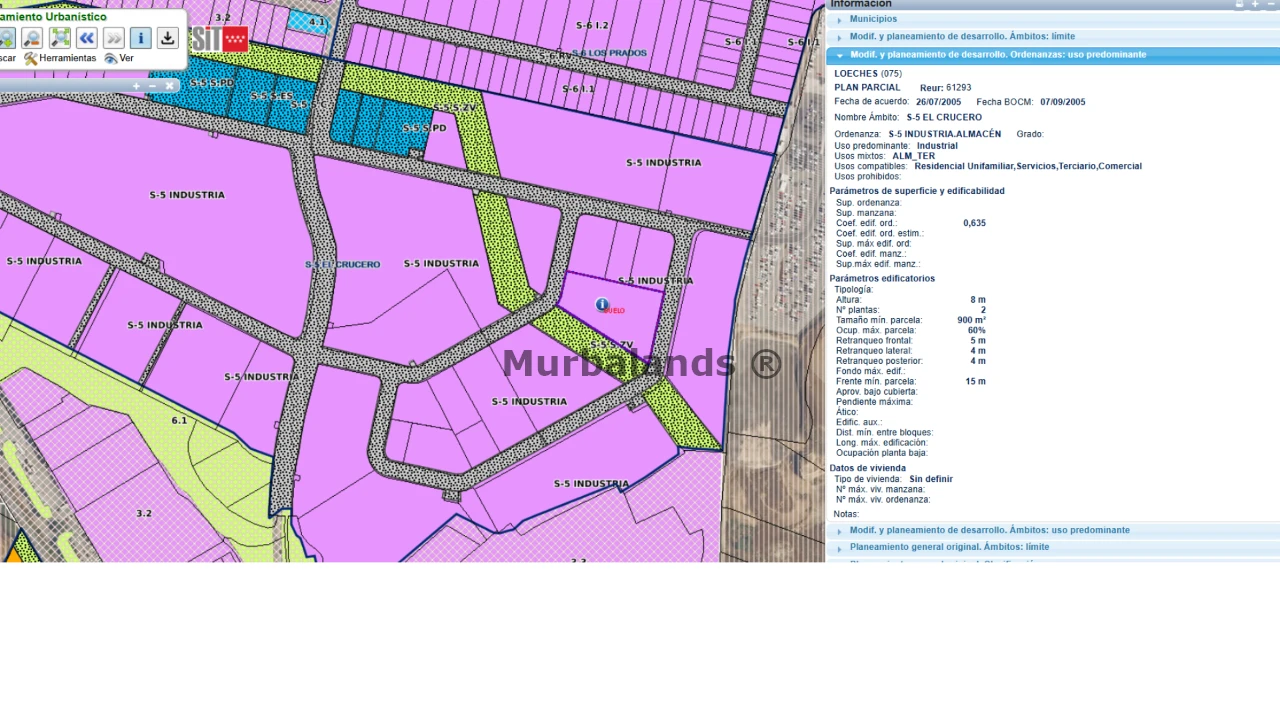Click the blue info marker on map

tap(602, 304)
